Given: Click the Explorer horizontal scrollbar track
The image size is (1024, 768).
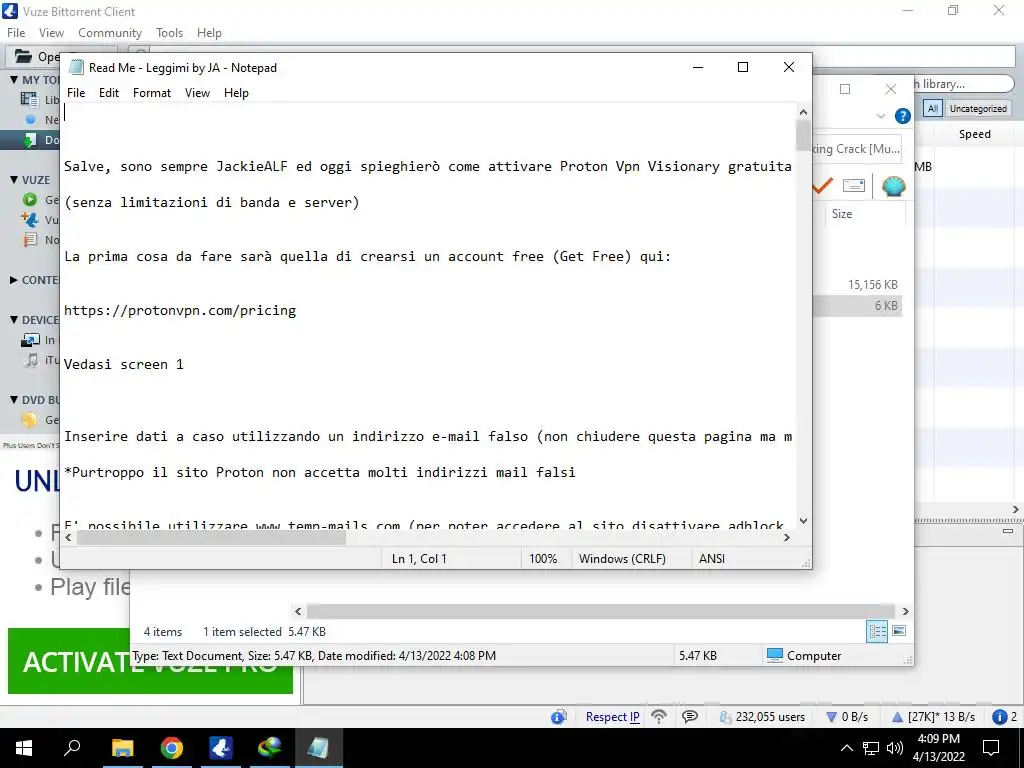Looking at the screenshot, I should point(601,611).
